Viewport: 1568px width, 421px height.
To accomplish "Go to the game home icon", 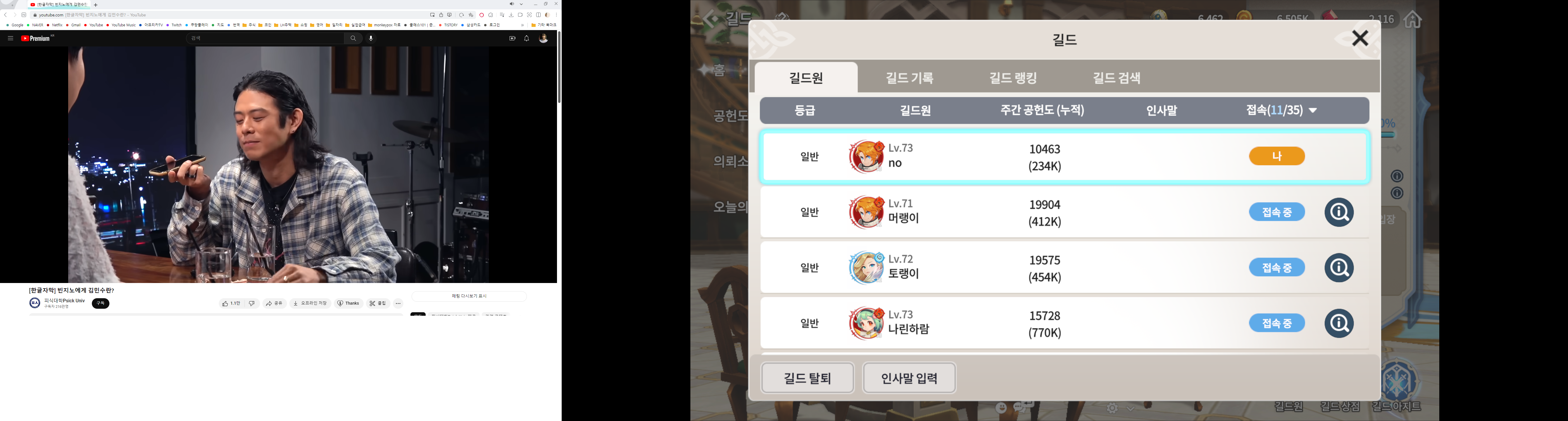I will [1413, 20].
